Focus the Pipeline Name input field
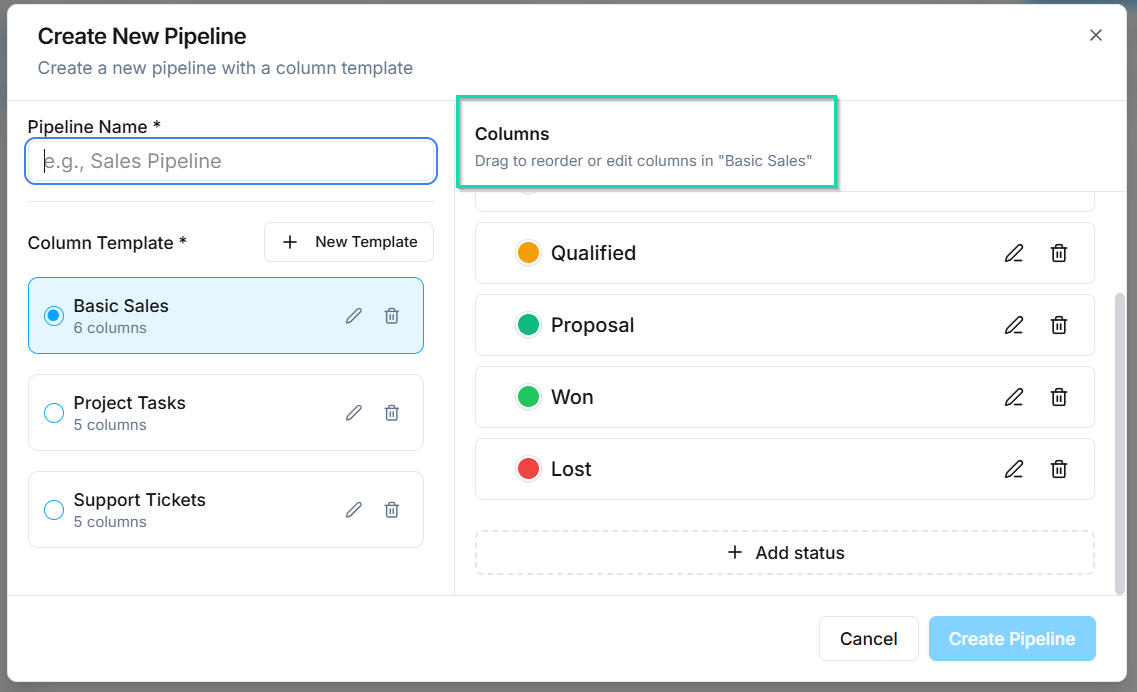The image size is (1137, 692). 230,161
